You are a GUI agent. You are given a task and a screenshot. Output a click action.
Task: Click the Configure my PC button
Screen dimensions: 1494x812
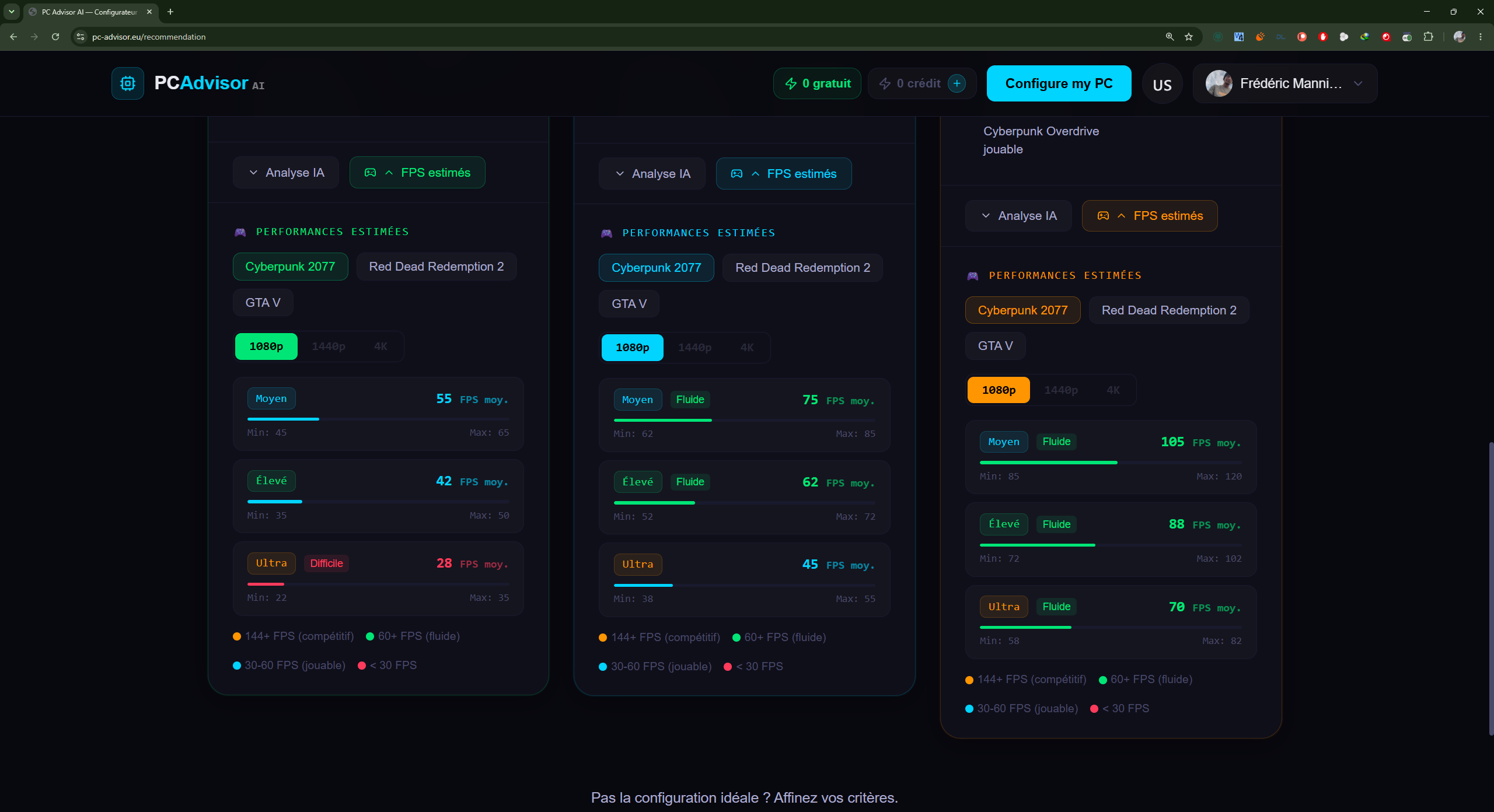(1059, 83)
